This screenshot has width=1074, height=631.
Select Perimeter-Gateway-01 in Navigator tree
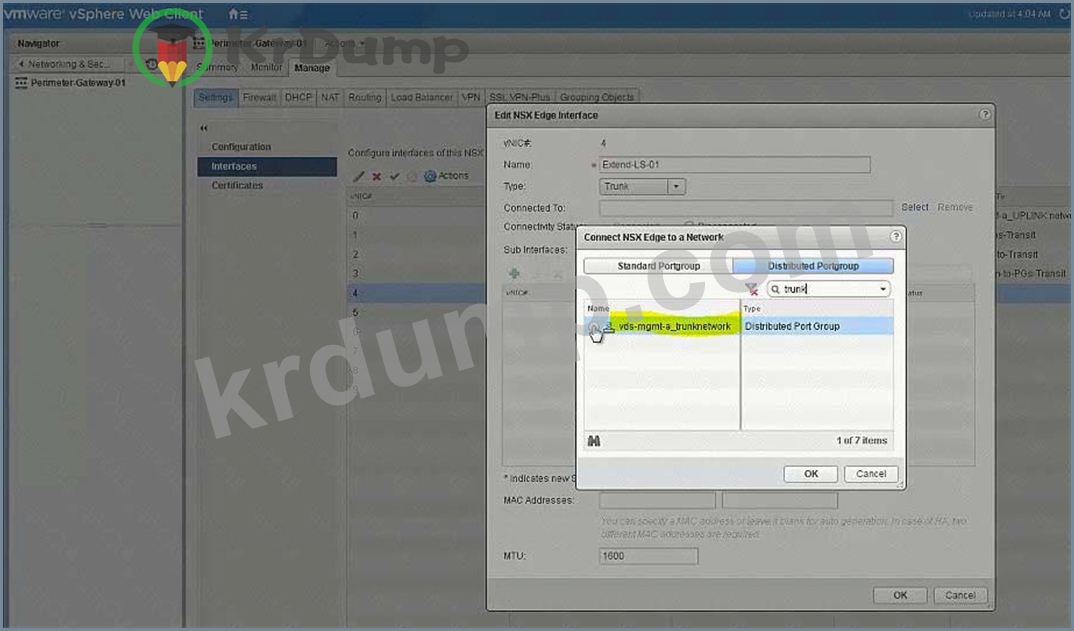point(77,83)
